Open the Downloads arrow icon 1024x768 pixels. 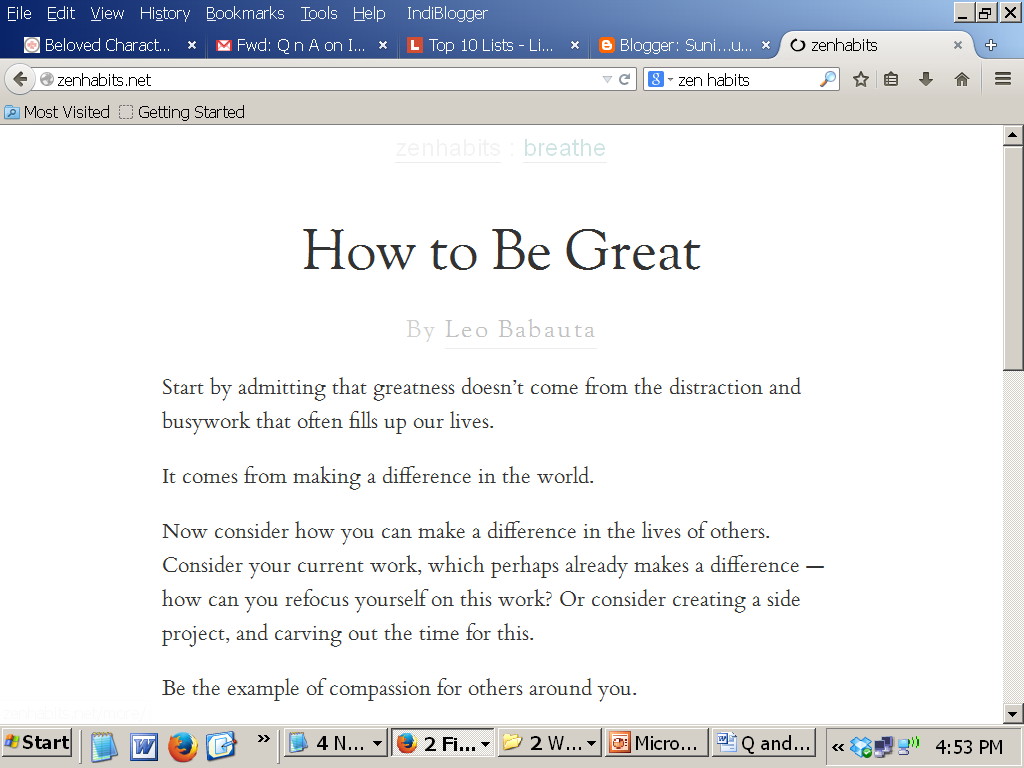[x=925, y=80]
